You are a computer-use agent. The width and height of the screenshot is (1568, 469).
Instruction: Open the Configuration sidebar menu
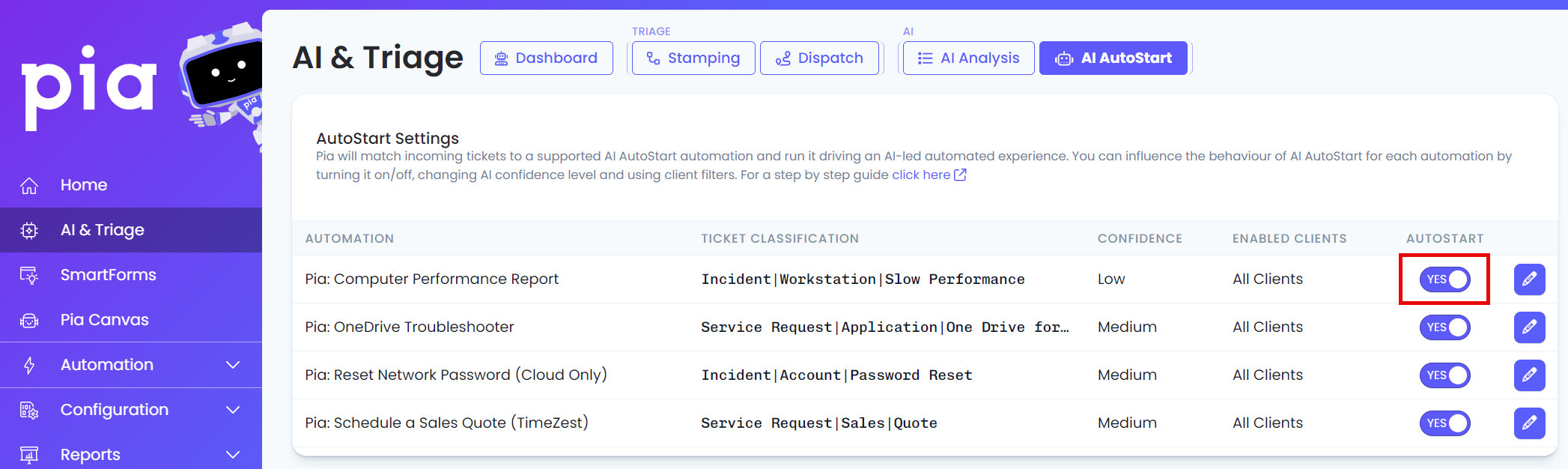click(x=131, y=410)
